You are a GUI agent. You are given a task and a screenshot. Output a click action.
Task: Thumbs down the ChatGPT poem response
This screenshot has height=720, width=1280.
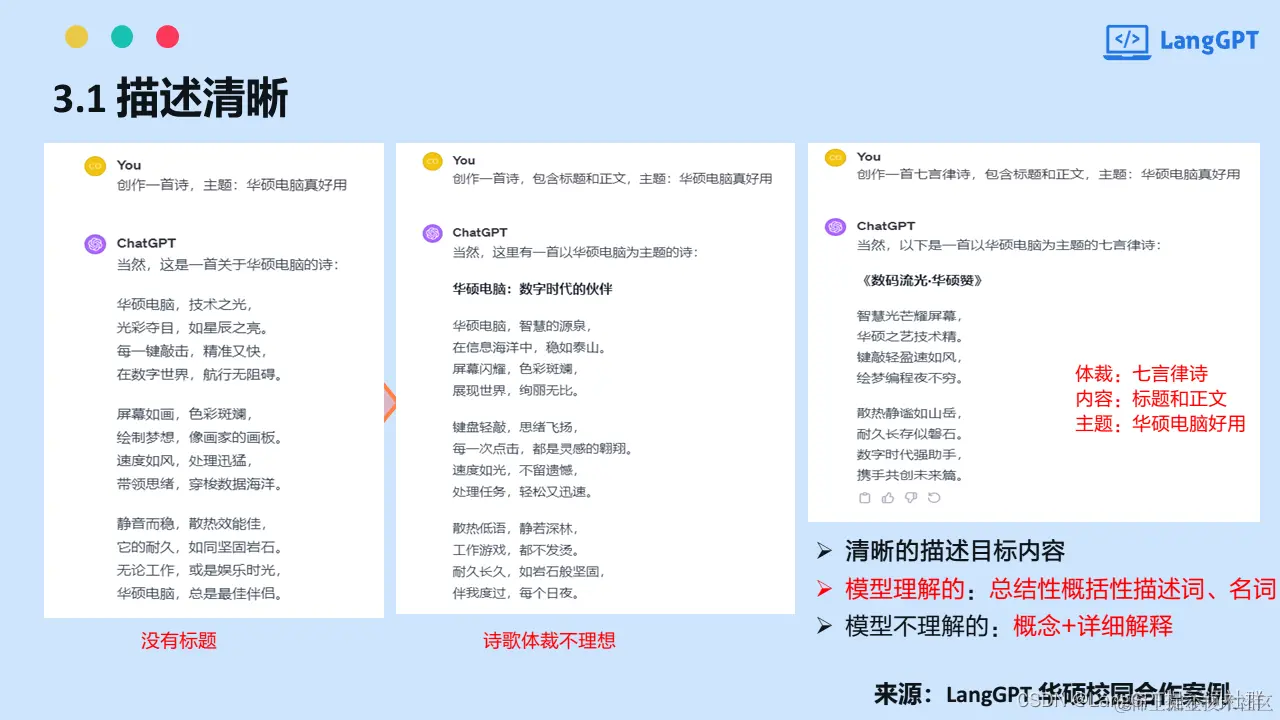910,497
